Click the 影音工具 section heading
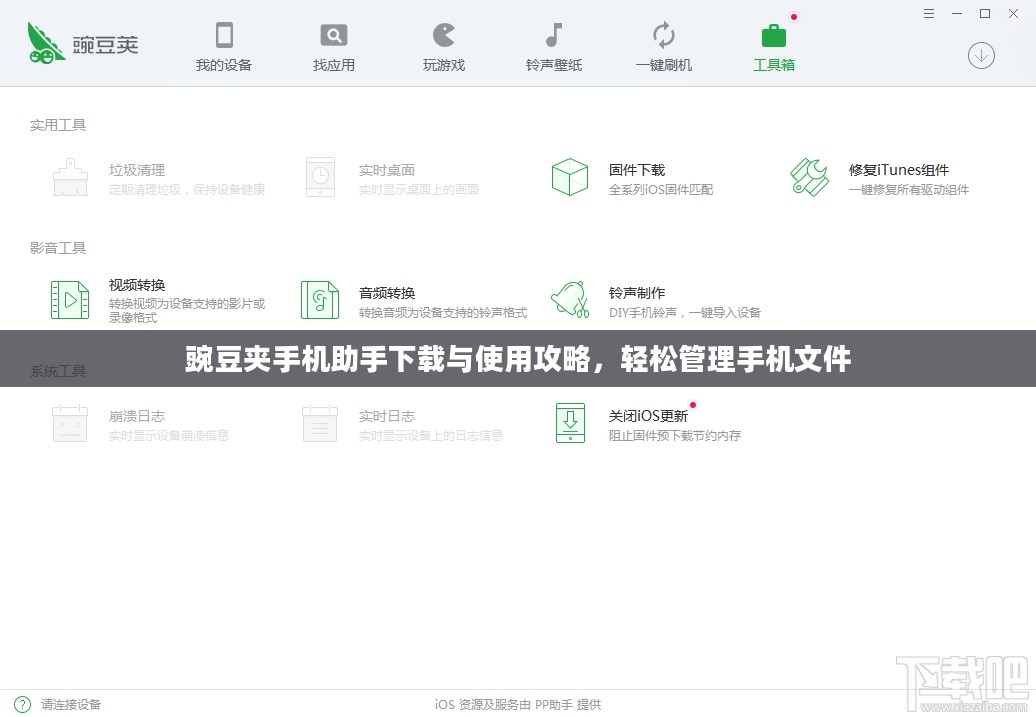This screenshot has height=717, width=1036. [57, 248]
